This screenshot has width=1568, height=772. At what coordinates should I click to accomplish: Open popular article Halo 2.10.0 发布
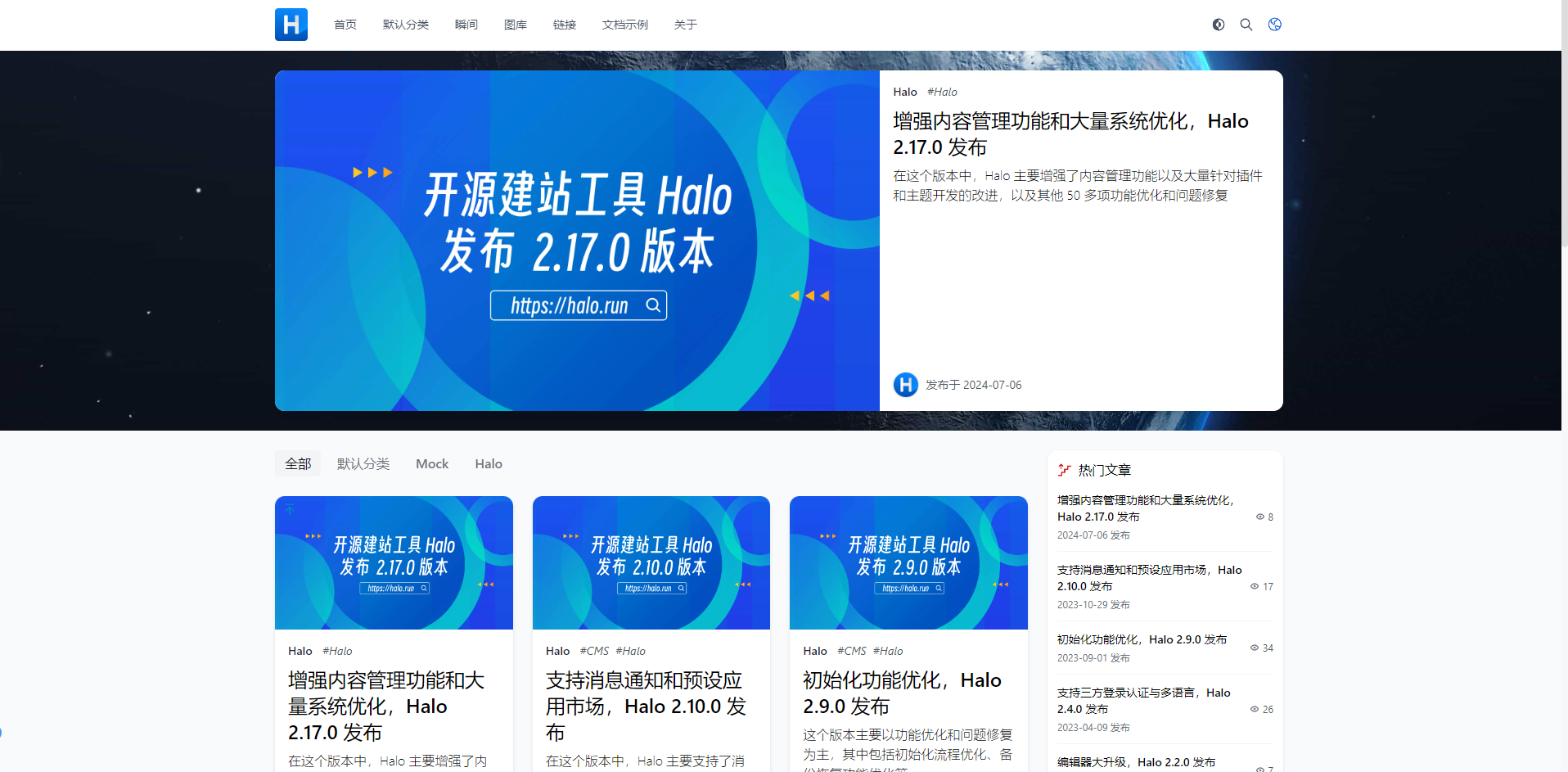point(1149,578)
